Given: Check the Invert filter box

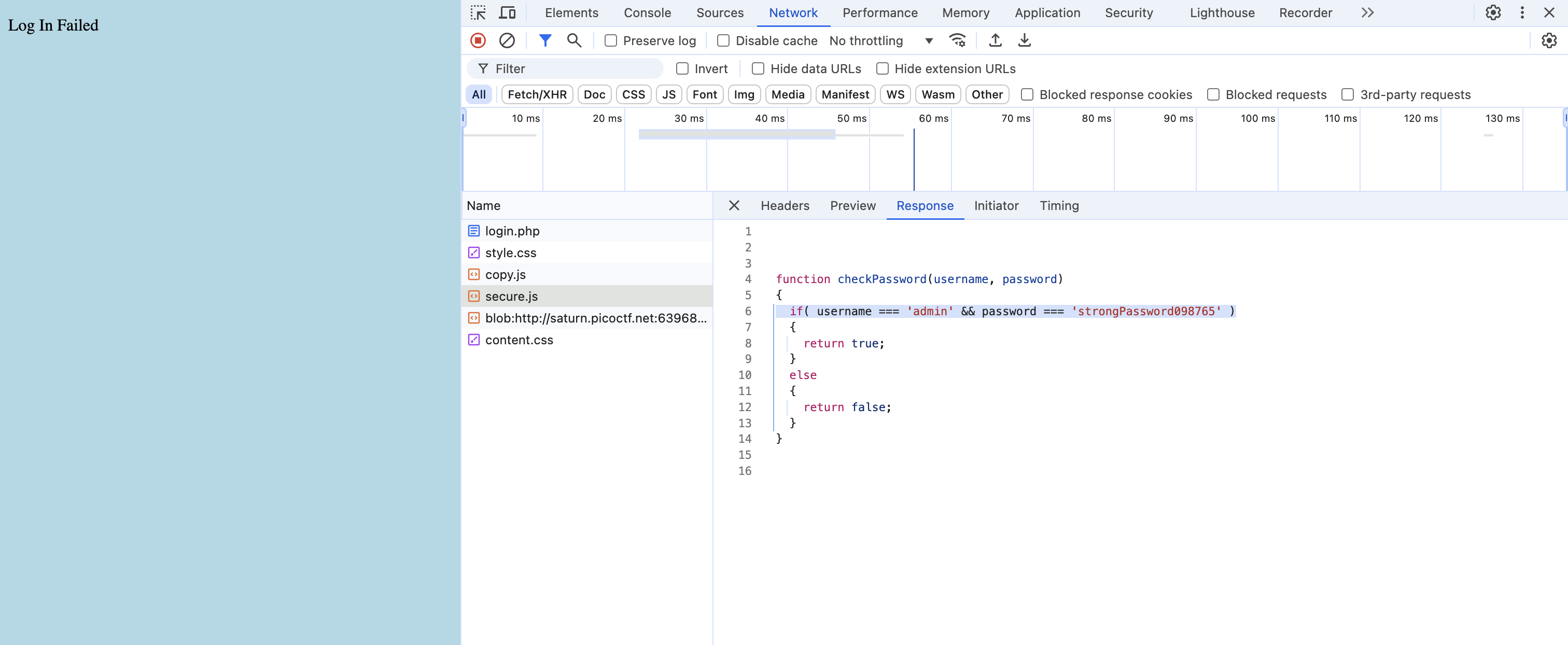Looking at the screenshot, I should click(682, 69).
